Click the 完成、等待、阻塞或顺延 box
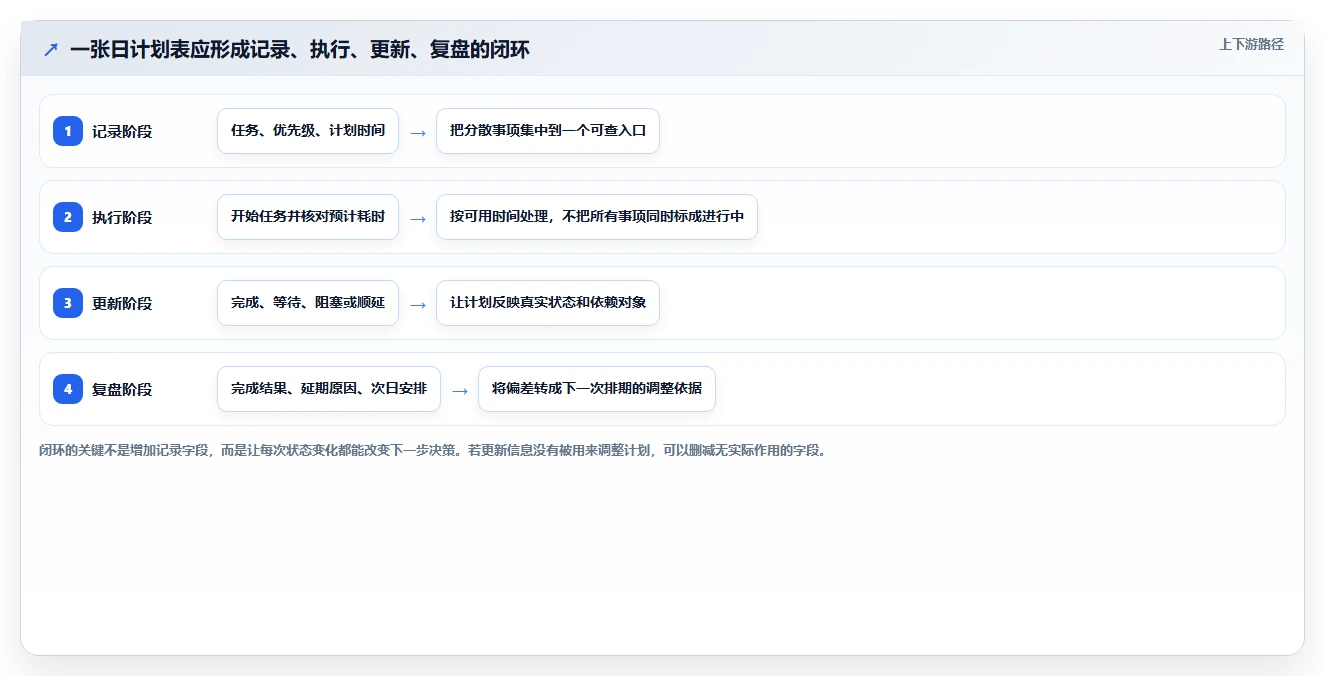Viewport: 1325px width, 676px height. tap(308, 303)
